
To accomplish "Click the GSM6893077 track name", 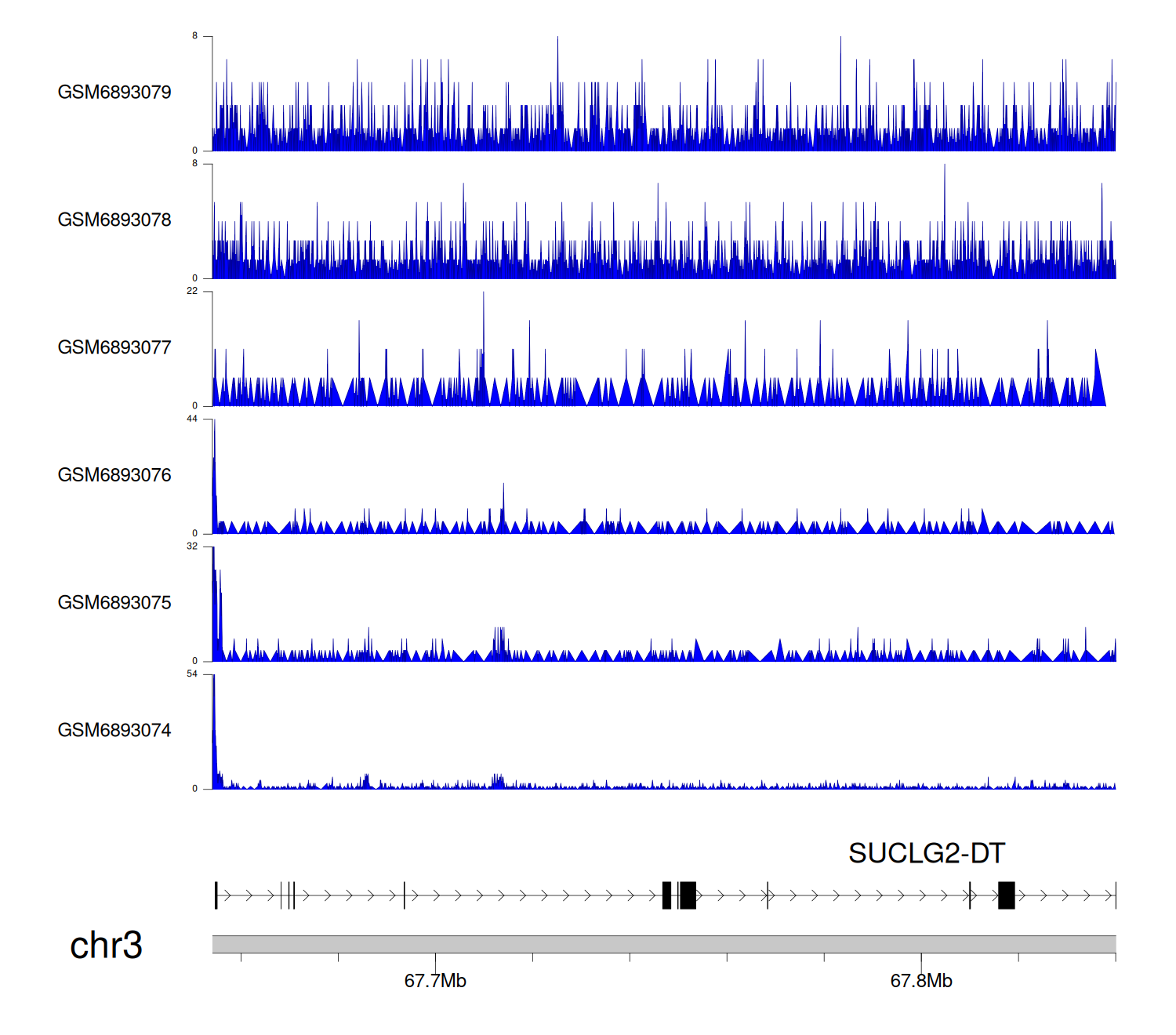I will (114, 348).
